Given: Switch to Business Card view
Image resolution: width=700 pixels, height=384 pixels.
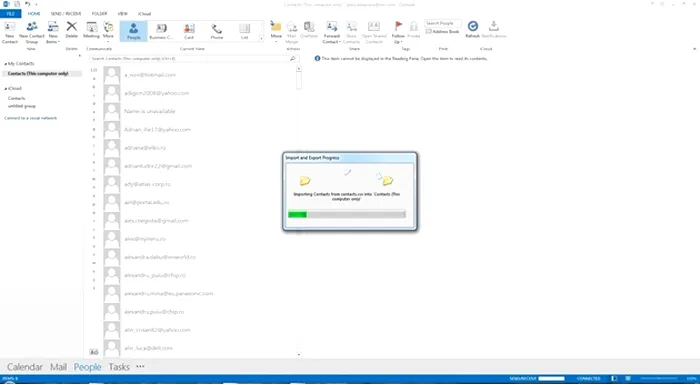Looking at the screenshot, I should click(161, 31).
